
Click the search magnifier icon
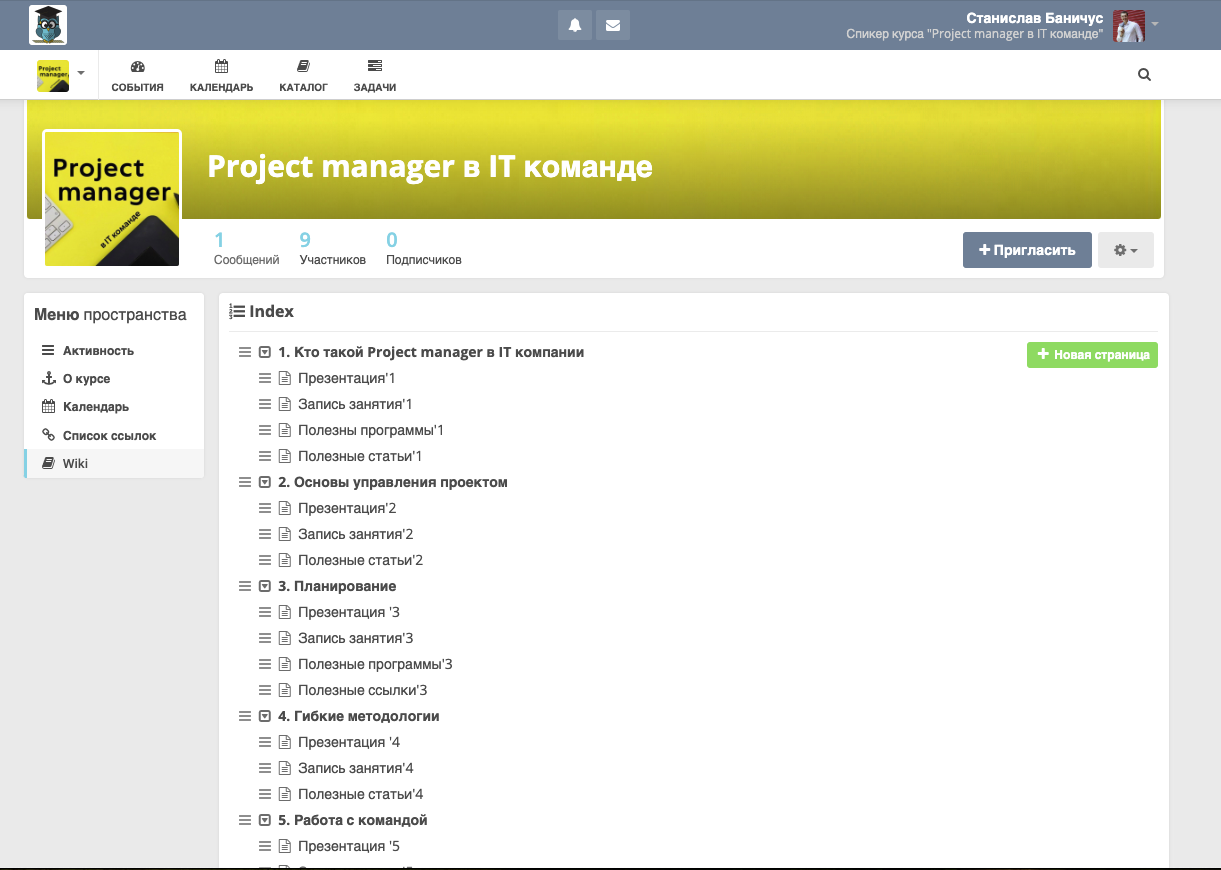(1145, 74)
